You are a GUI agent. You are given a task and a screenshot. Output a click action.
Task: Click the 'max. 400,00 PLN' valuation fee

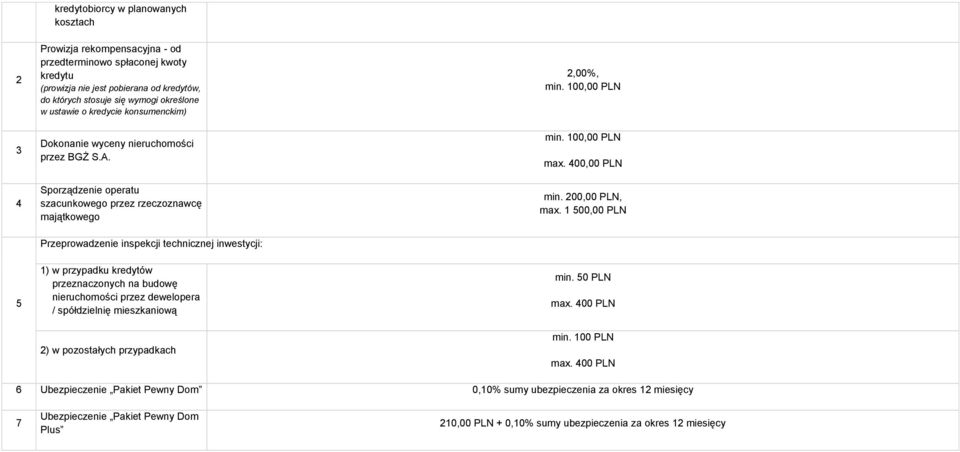click(582, 164)
